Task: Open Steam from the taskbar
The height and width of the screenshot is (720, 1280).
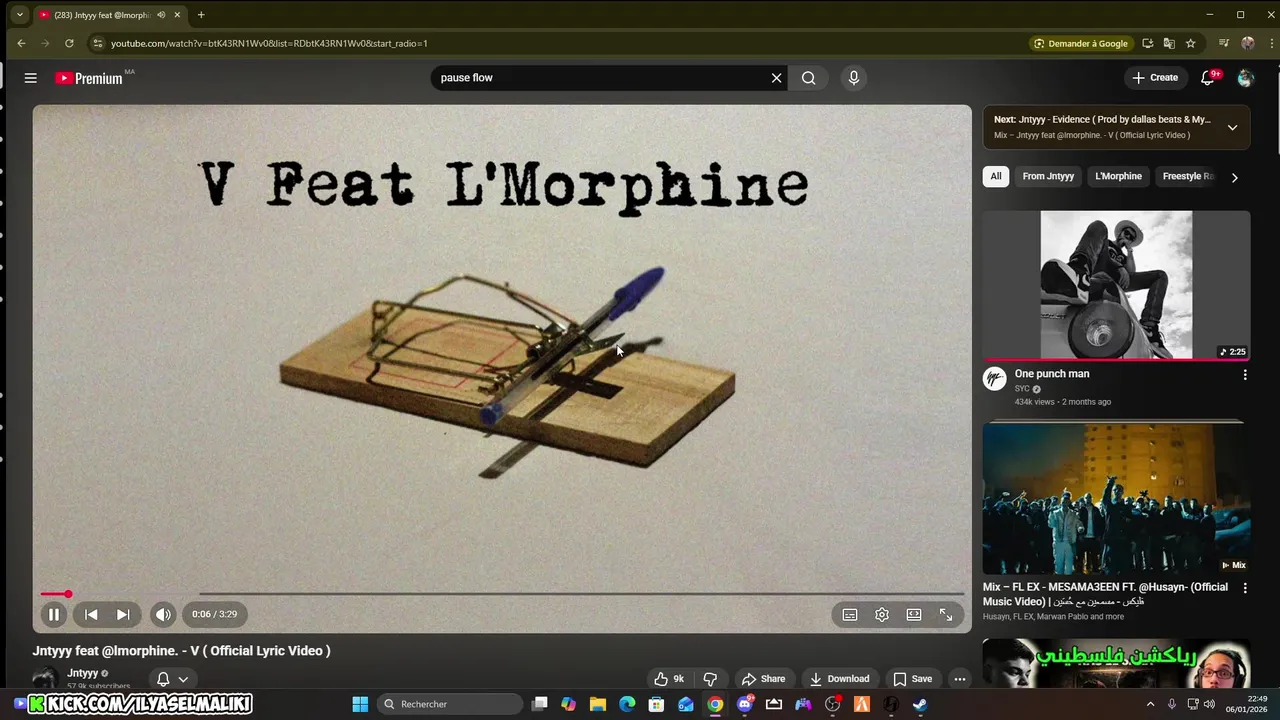Action: pos(920,704)
